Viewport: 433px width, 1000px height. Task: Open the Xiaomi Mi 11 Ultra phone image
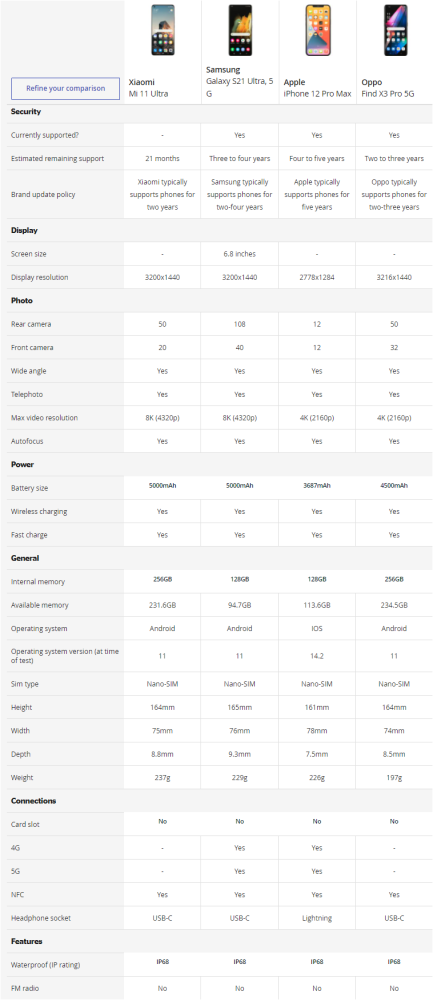pyautogui.click(x=163, y=30)
